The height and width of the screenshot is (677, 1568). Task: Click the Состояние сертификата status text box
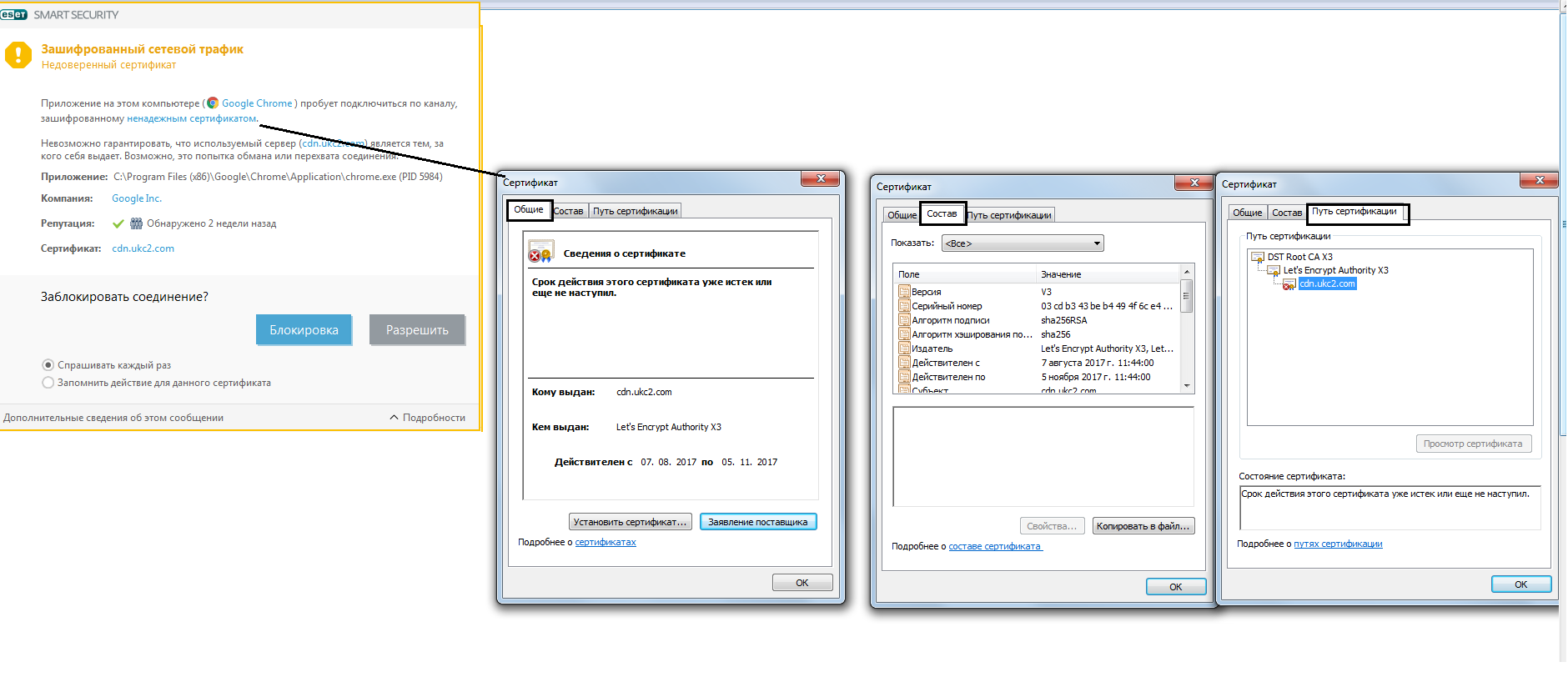tap(1390, 508)
